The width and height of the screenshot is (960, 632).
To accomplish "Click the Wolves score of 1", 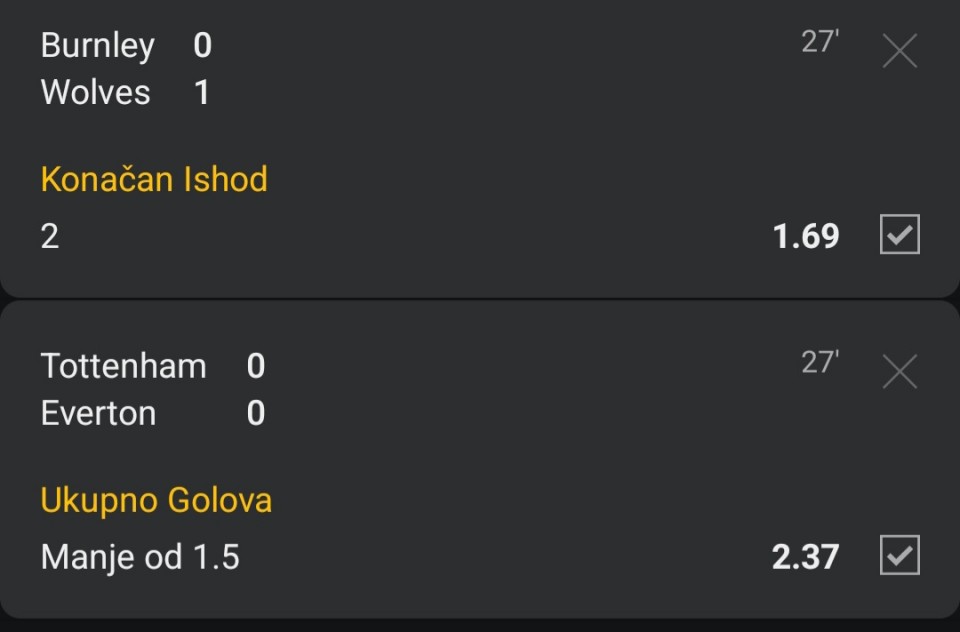I will 201,93.
